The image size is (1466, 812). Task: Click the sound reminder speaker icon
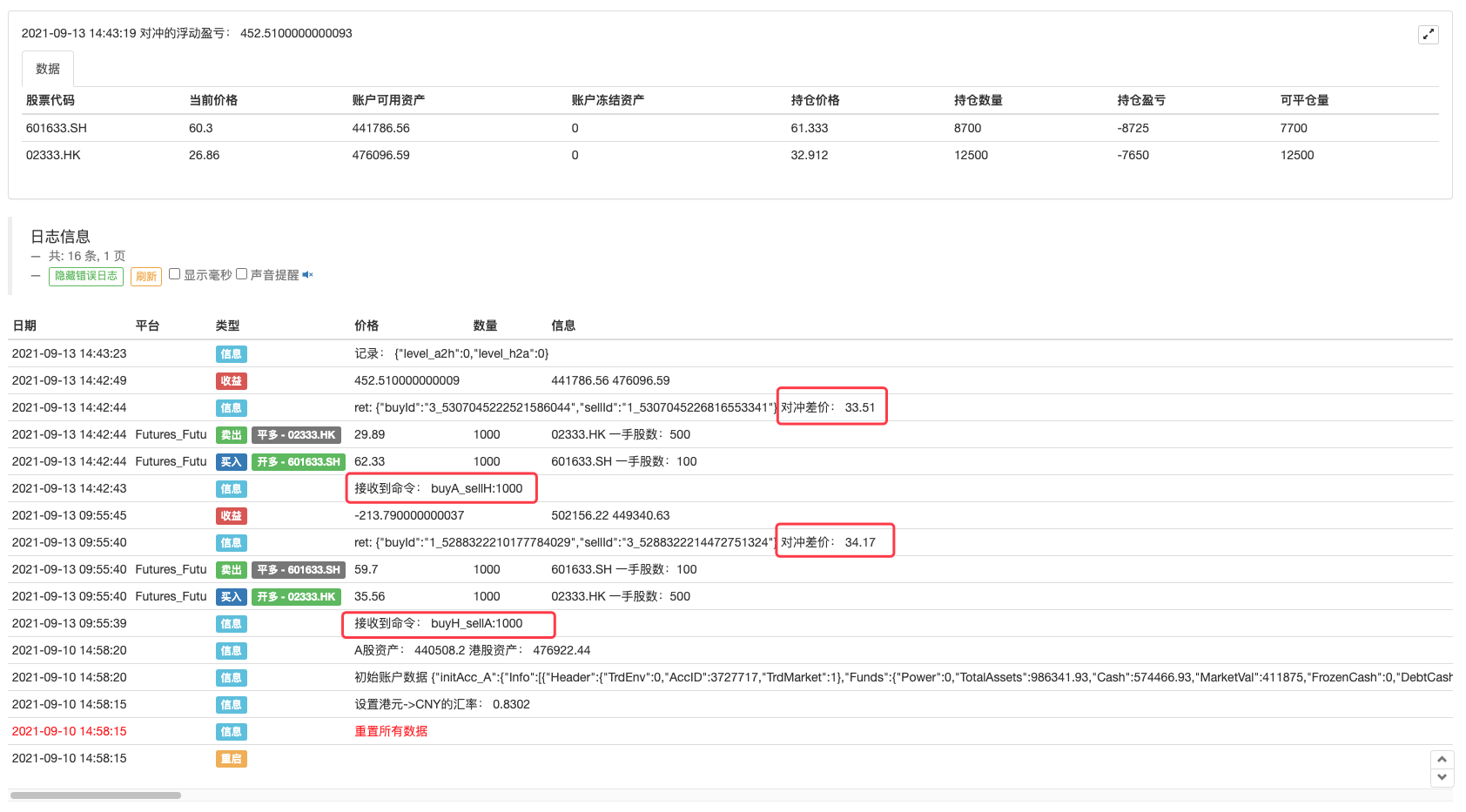[x=307, y=275]
